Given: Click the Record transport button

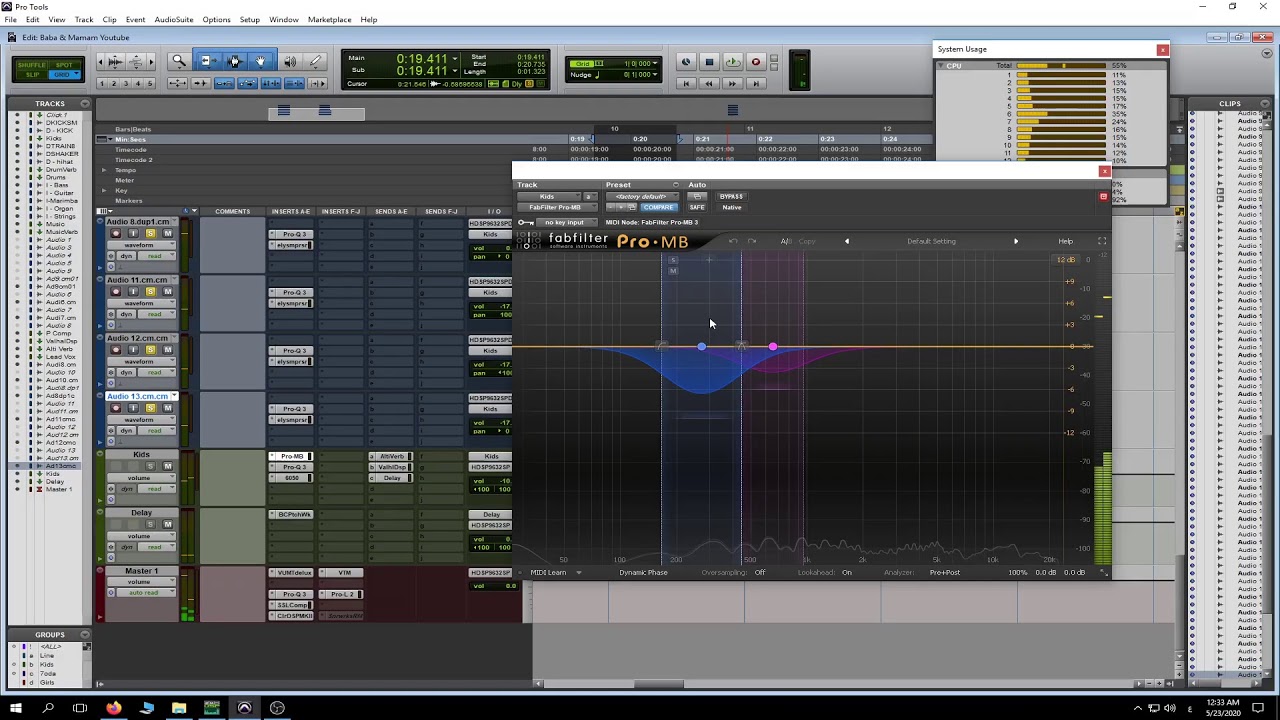Looking at the screenshot, I should 756,62.
